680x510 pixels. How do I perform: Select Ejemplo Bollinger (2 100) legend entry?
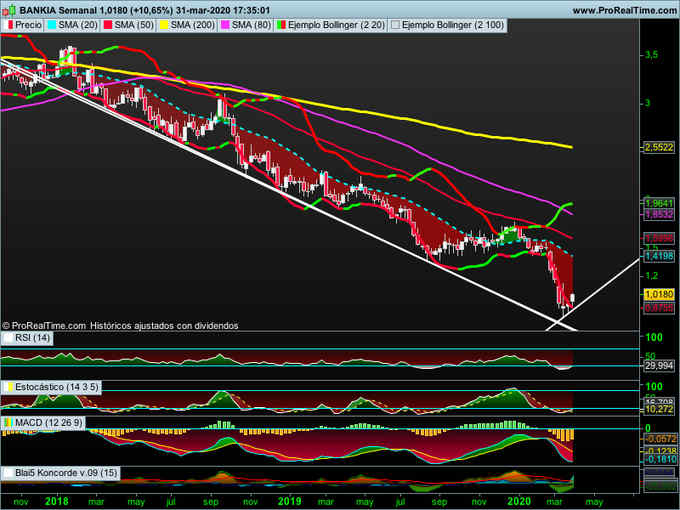448,25
